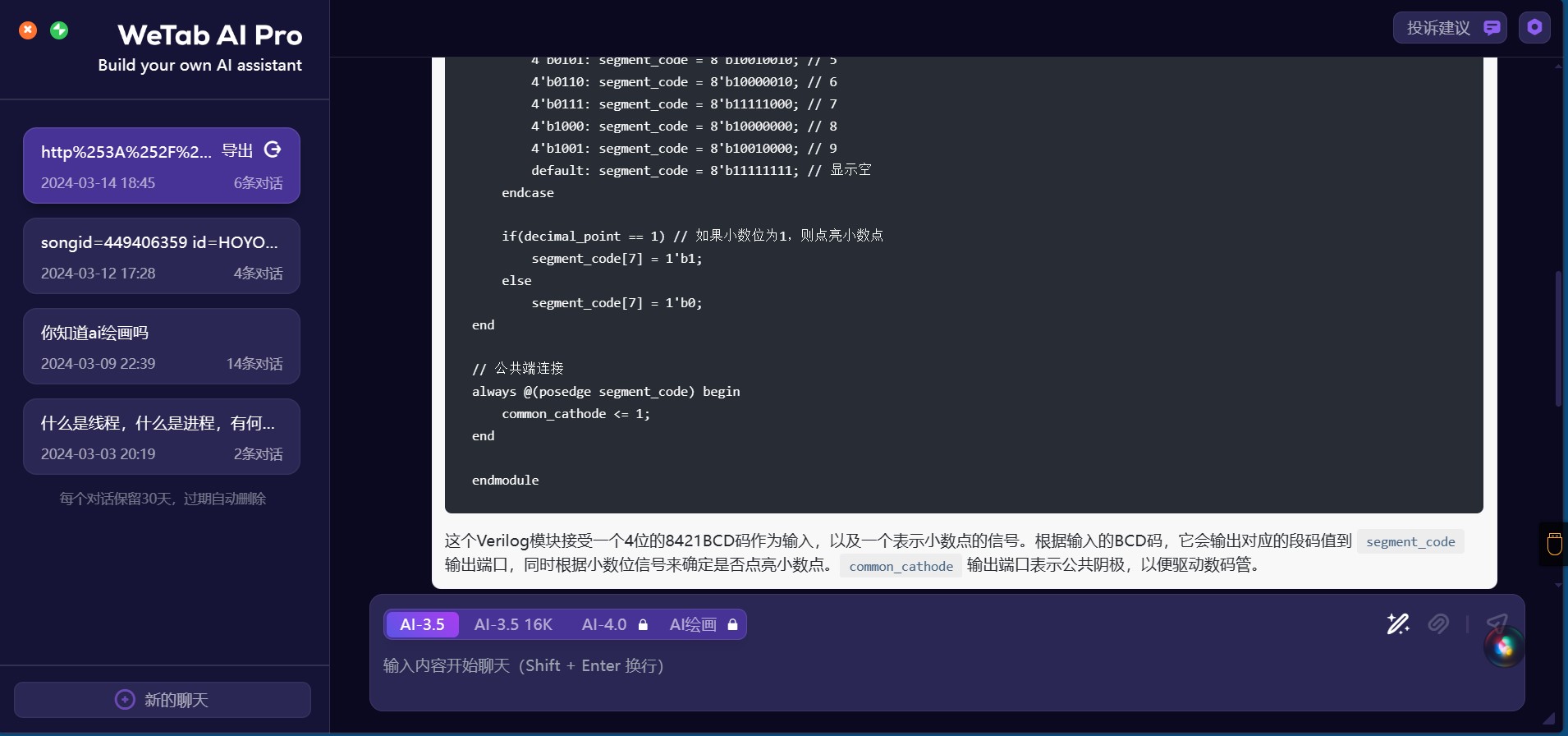Open the purple hexagon settings icon
The width and height of the screenshot is (1568, 736).
pyautogui.click(x=1534, y=28)
